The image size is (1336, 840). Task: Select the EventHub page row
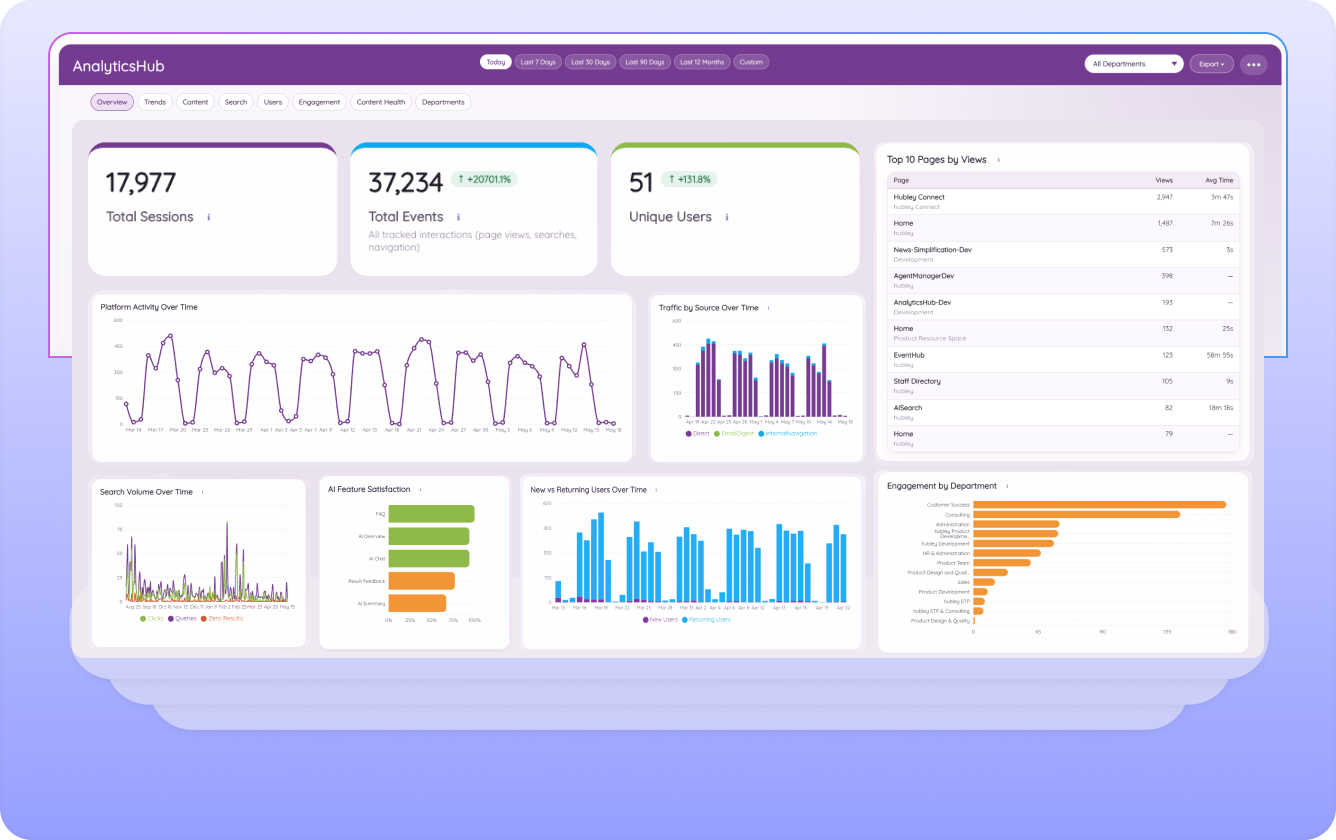click(x=1063, y=359)
